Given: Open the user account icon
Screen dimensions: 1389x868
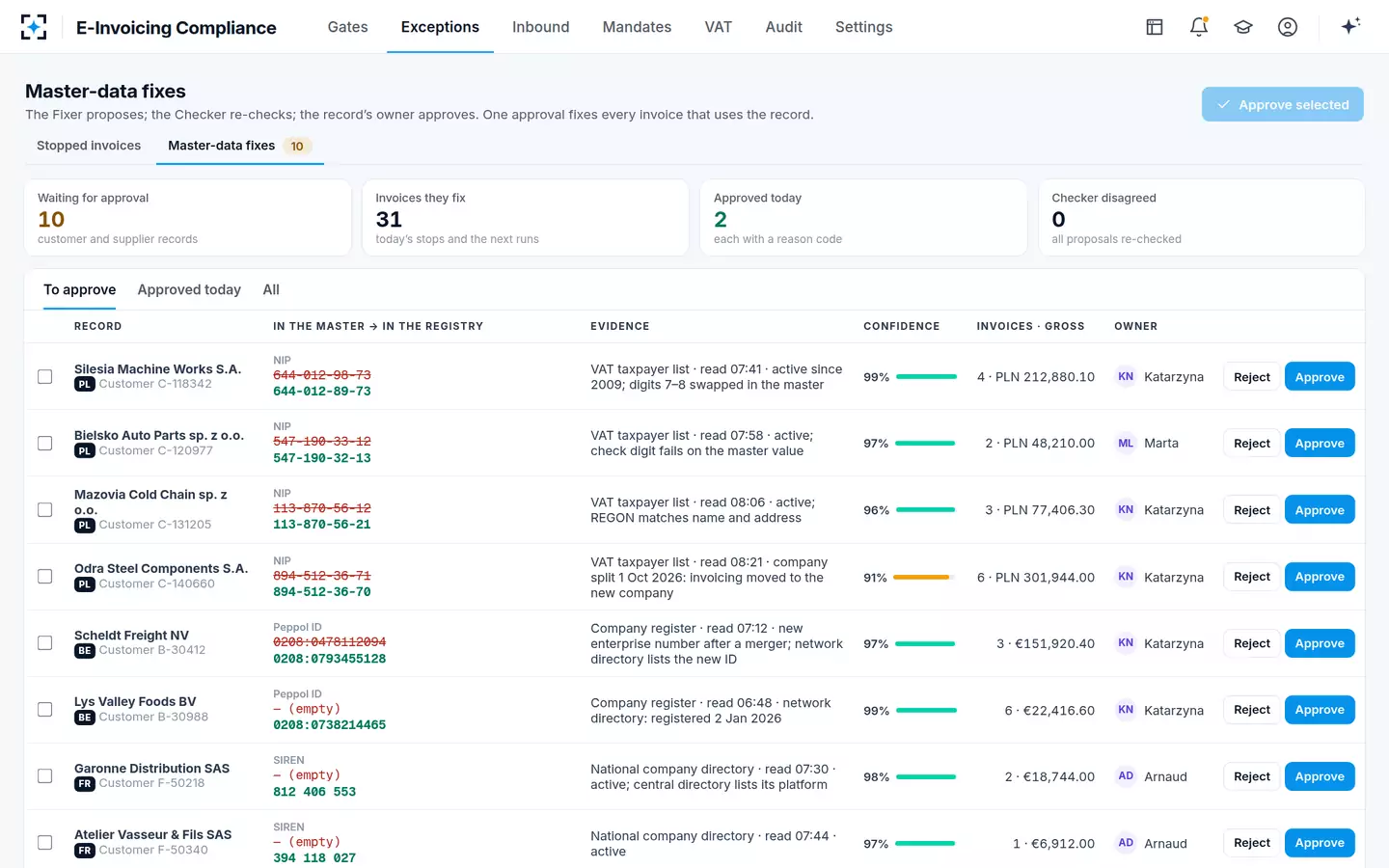Looking at the screenshot, I should tap(1288, 27).
